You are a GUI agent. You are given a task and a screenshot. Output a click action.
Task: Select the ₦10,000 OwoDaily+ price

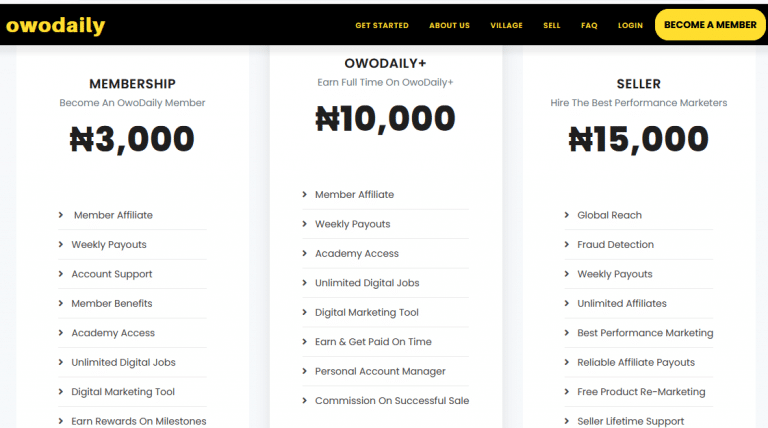pyautogui.click(x=385, y=119)
